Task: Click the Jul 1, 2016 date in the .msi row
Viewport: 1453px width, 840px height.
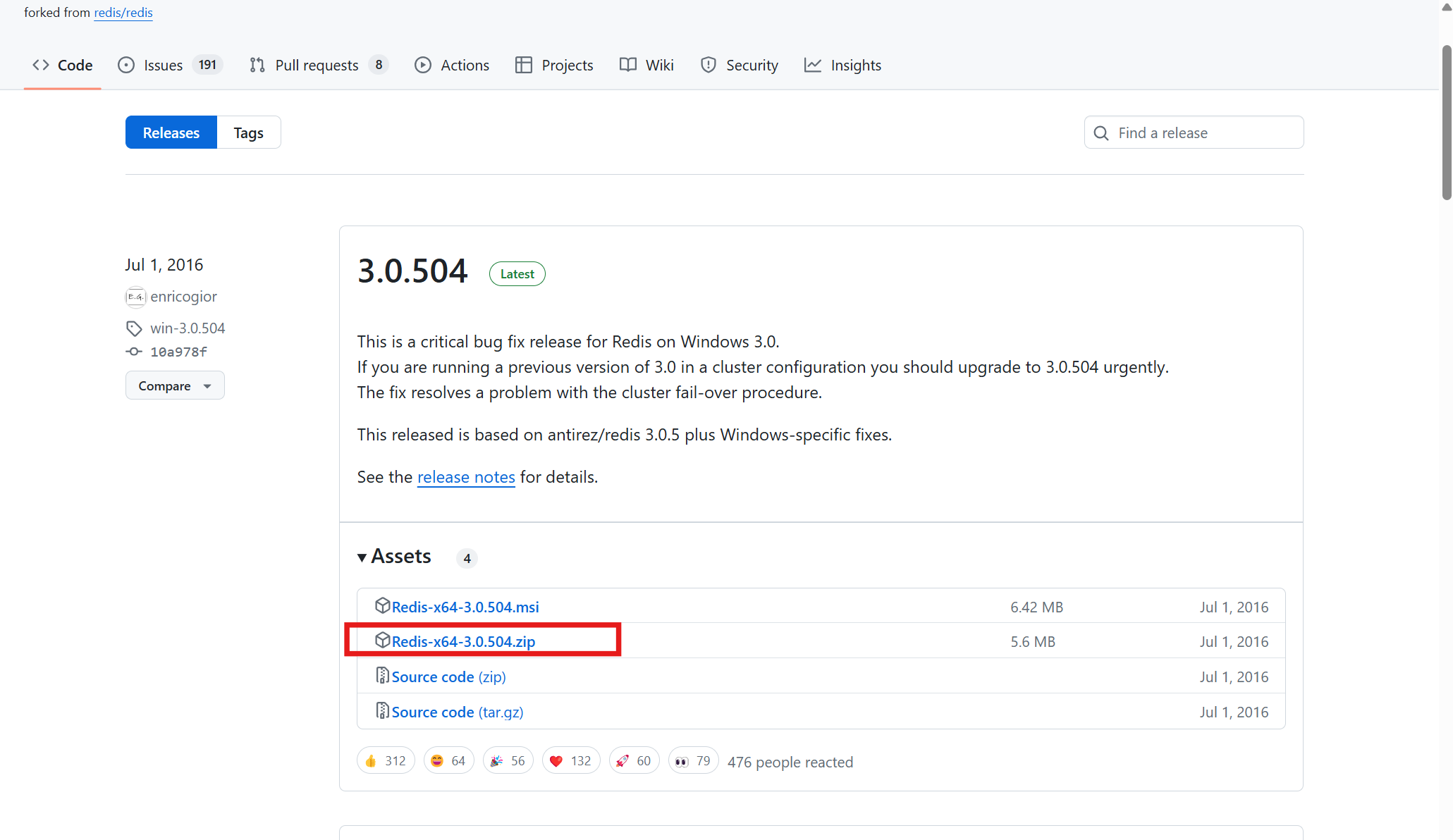Action: [x=1234, y=607]
